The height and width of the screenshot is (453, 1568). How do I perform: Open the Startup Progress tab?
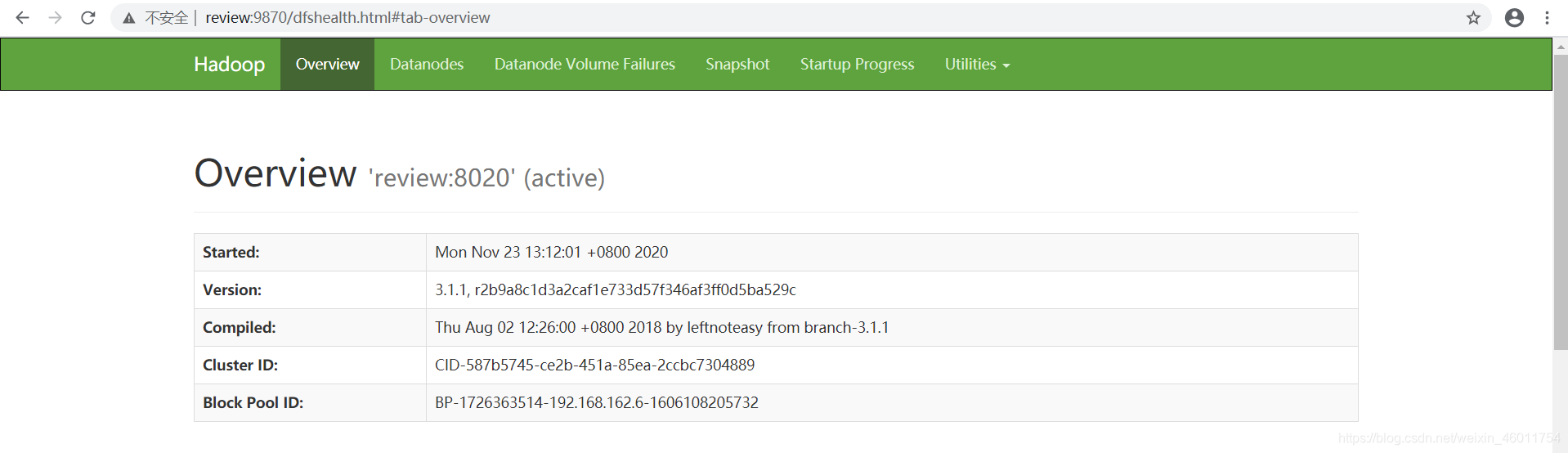click(x=857, y=64)
